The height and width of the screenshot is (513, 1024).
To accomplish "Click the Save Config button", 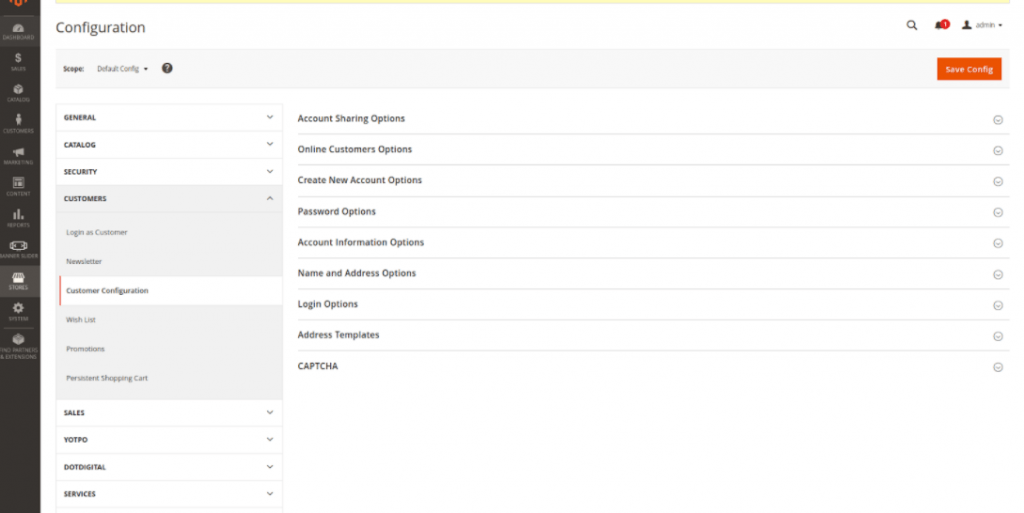I will click(968, 69).
